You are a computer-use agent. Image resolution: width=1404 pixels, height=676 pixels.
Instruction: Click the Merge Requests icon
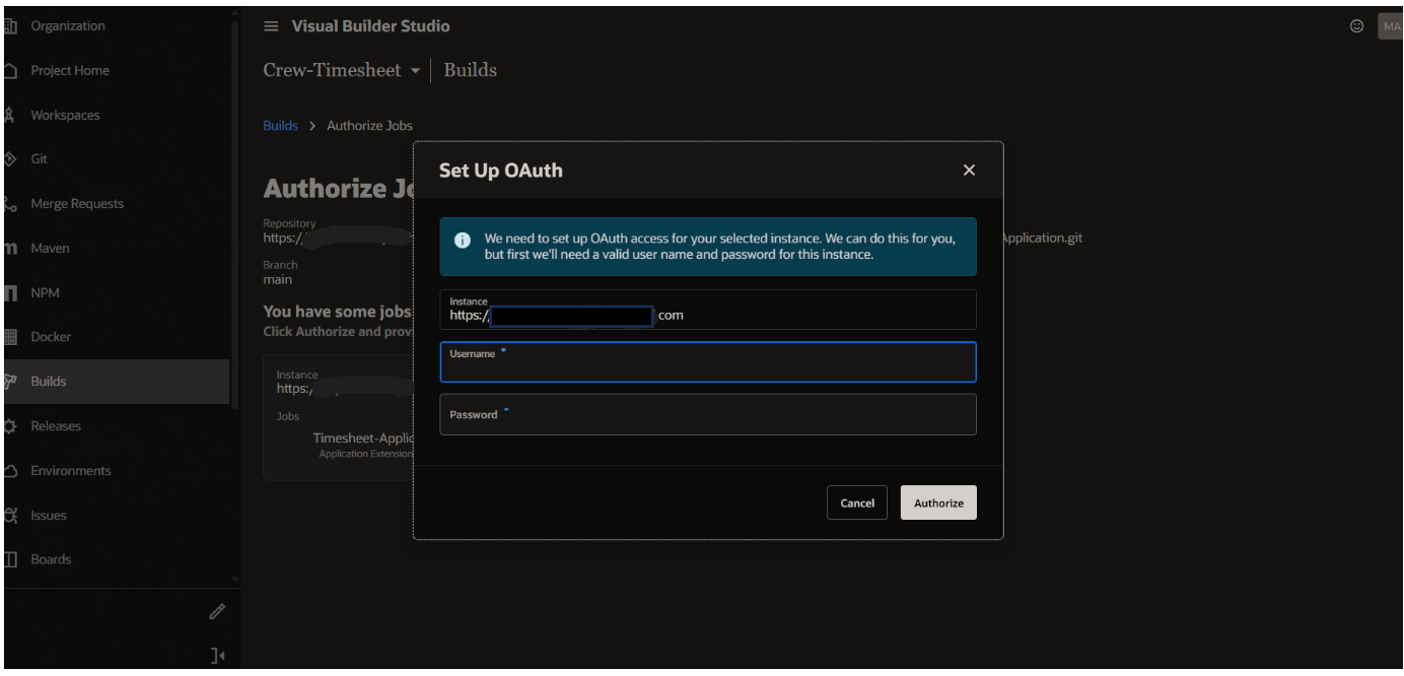[x=10, y=204]
